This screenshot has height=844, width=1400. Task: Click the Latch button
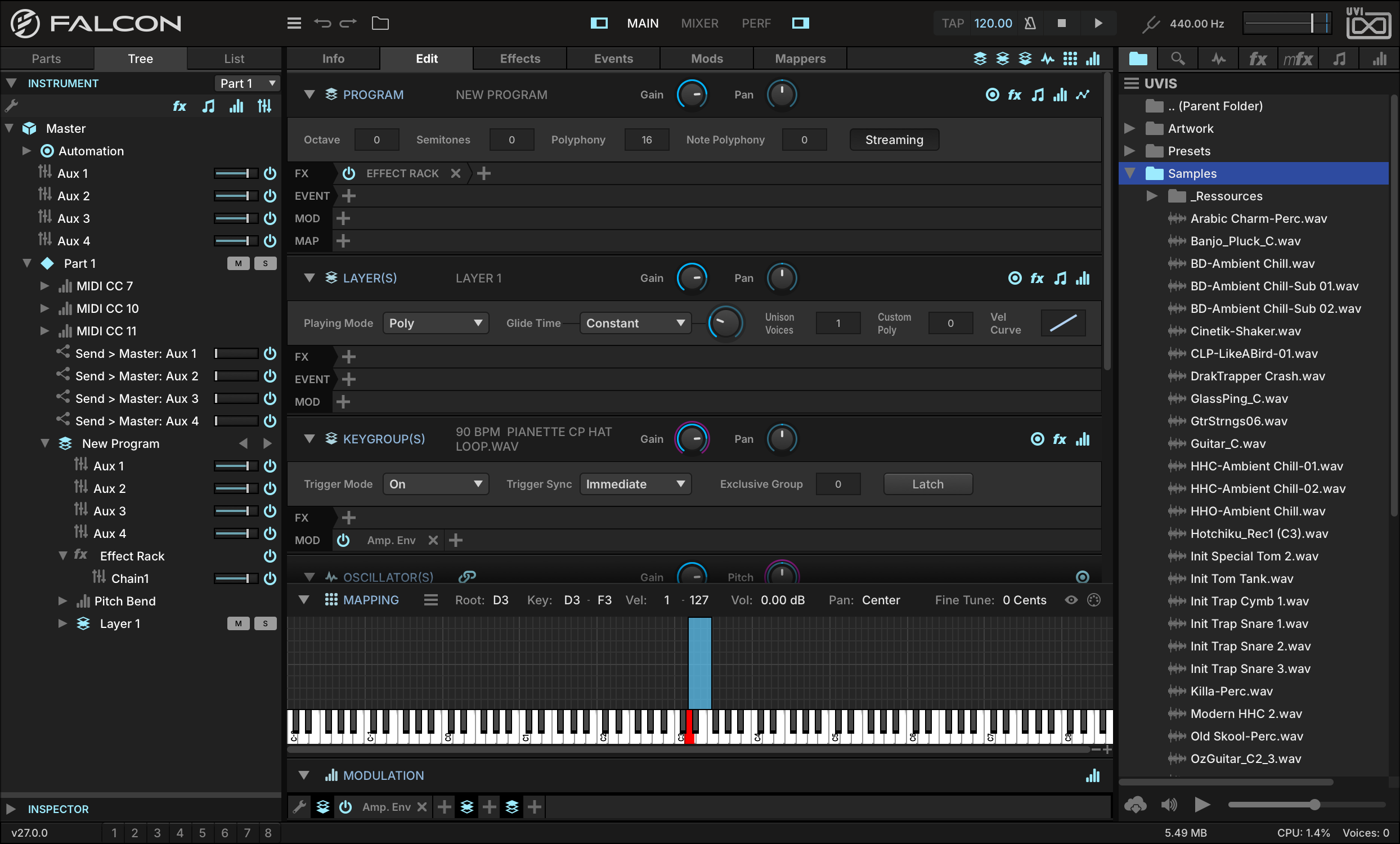point(927,484)
